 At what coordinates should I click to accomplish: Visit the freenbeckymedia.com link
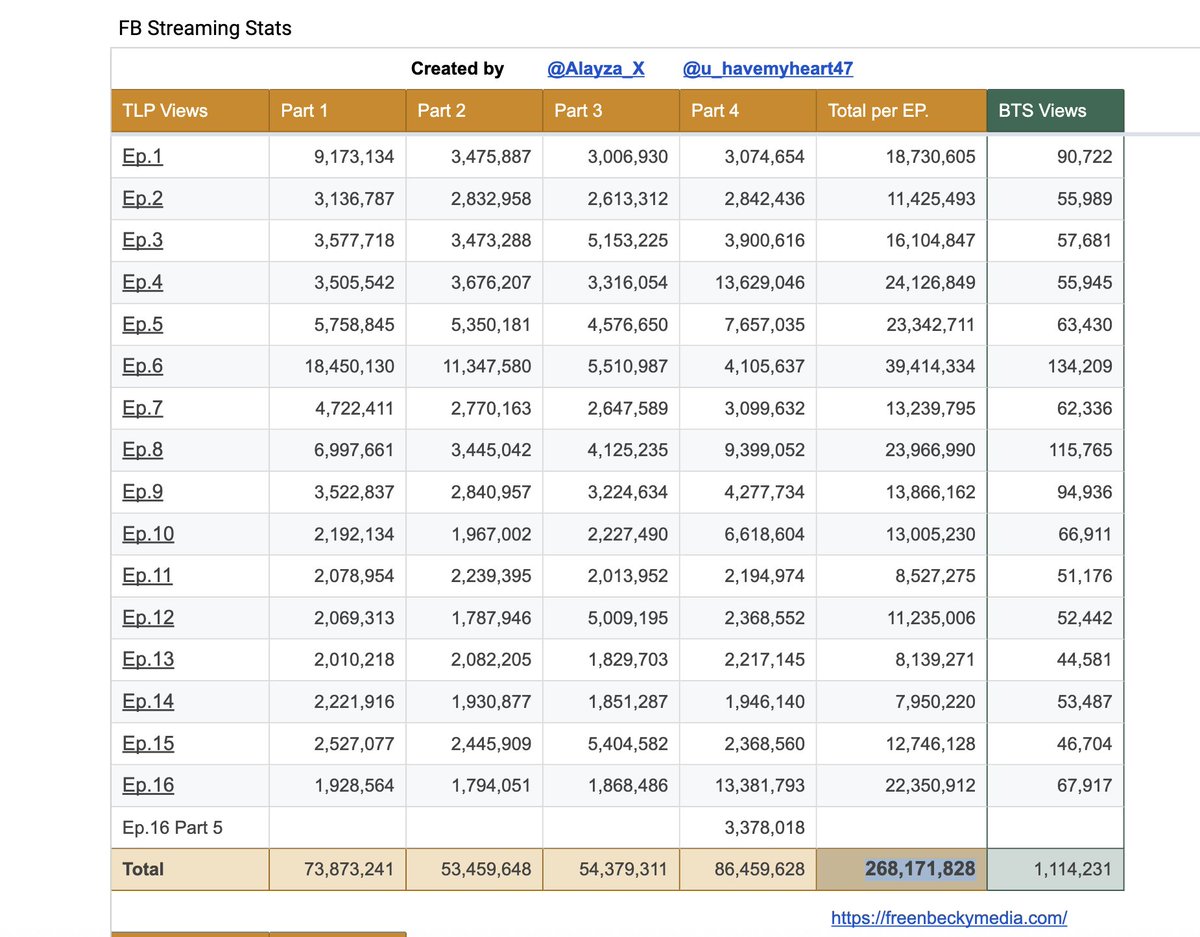tap(949, 917)
